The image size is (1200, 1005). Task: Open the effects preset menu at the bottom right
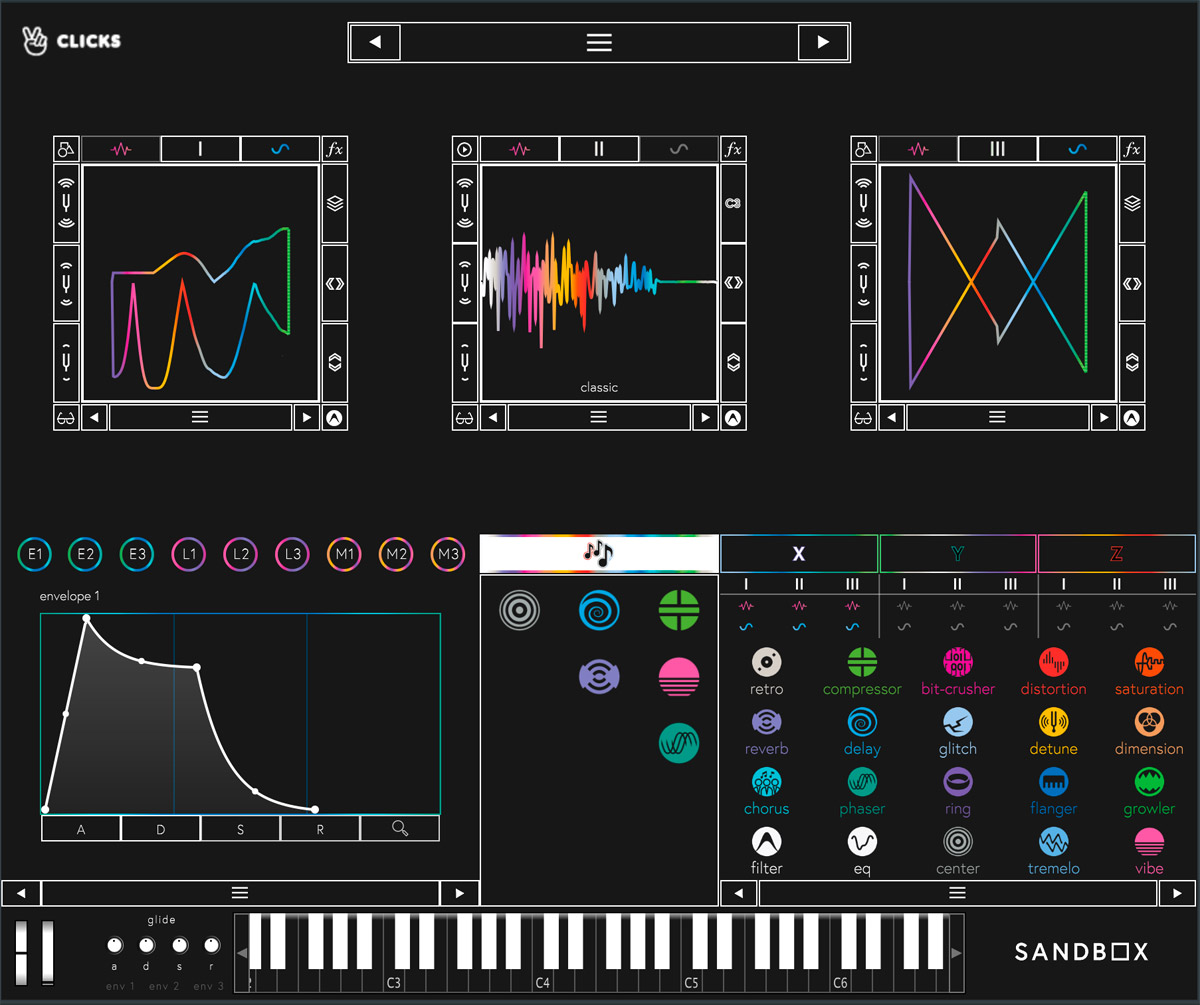coord(957,893)
